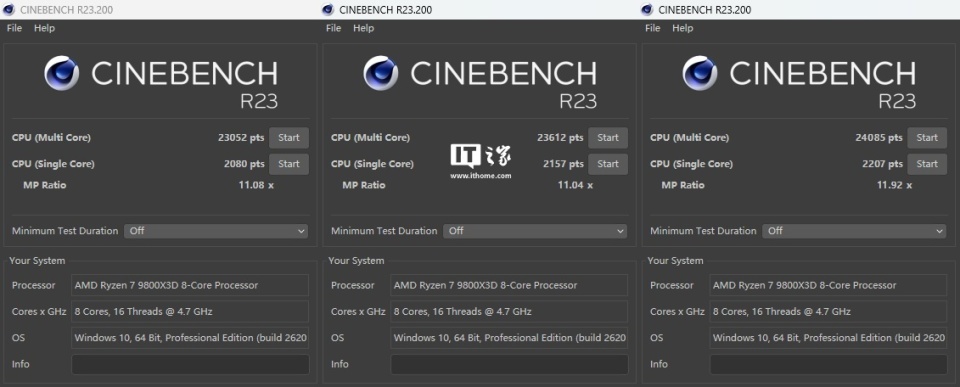Click the 24085 pts multi core score
The height and width of the screenshot is (387, 960).
pyautogui.click(x=879, y=138)
